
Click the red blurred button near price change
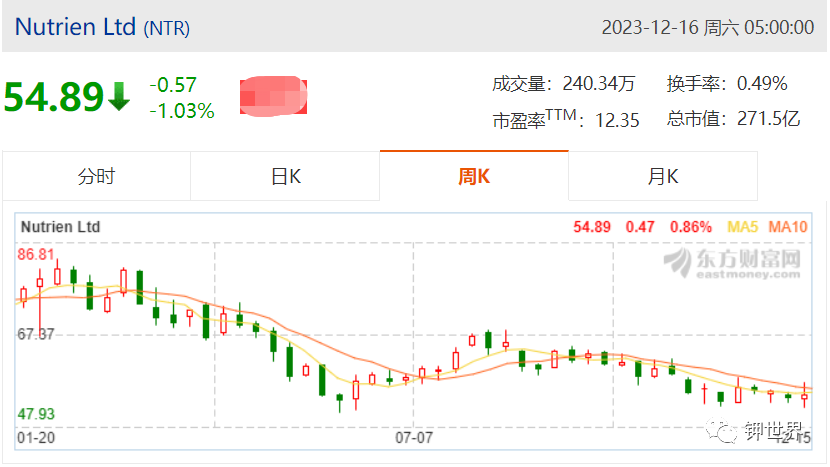[273, 96]
